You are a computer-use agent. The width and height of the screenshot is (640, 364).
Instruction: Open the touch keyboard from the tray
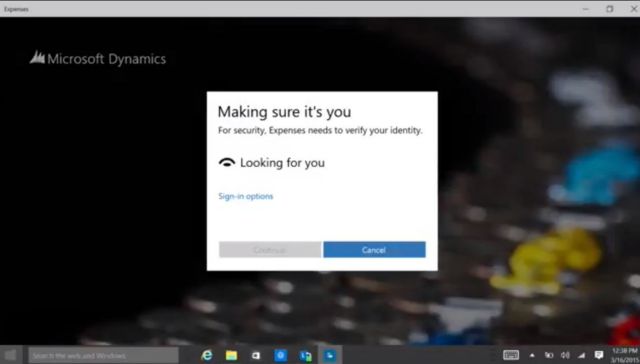point(511,355)
